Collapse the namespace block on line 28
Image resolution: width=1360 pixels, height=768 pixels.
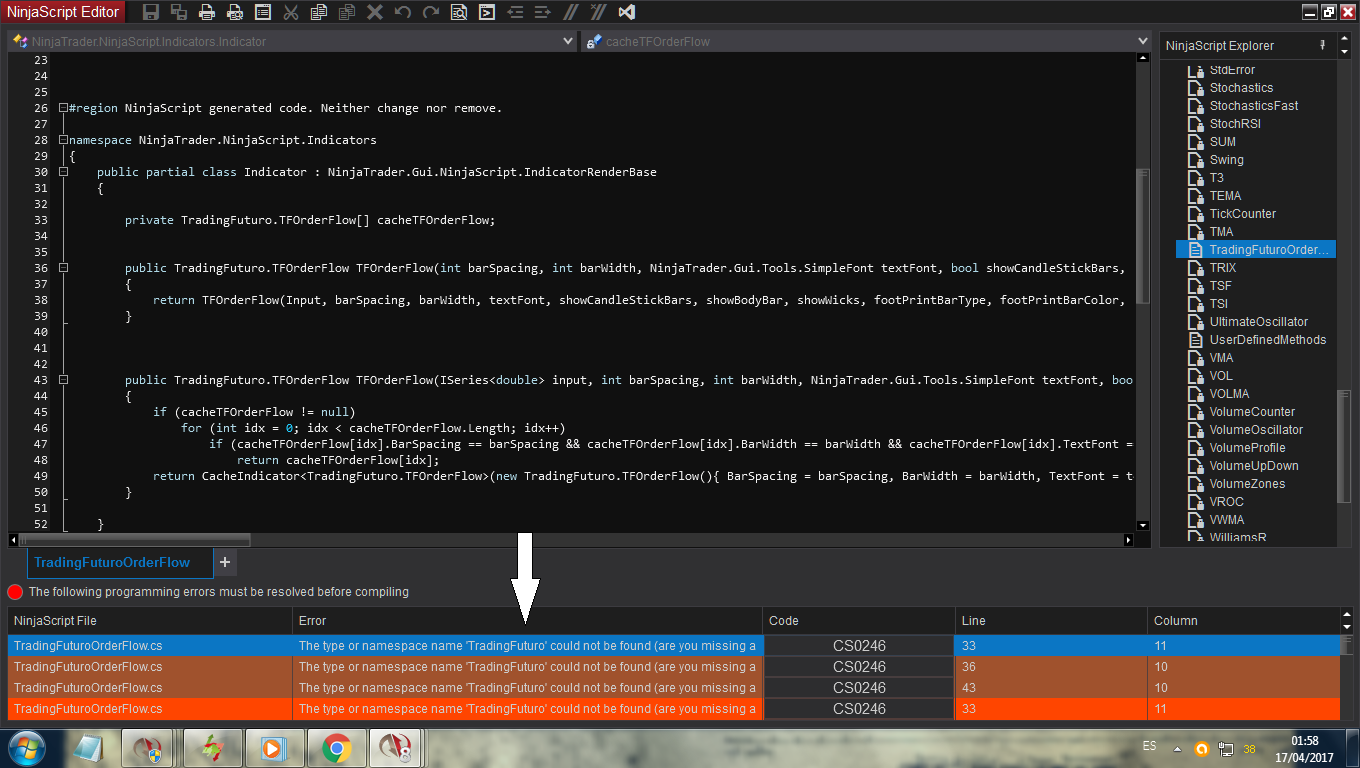click(63, 140)
